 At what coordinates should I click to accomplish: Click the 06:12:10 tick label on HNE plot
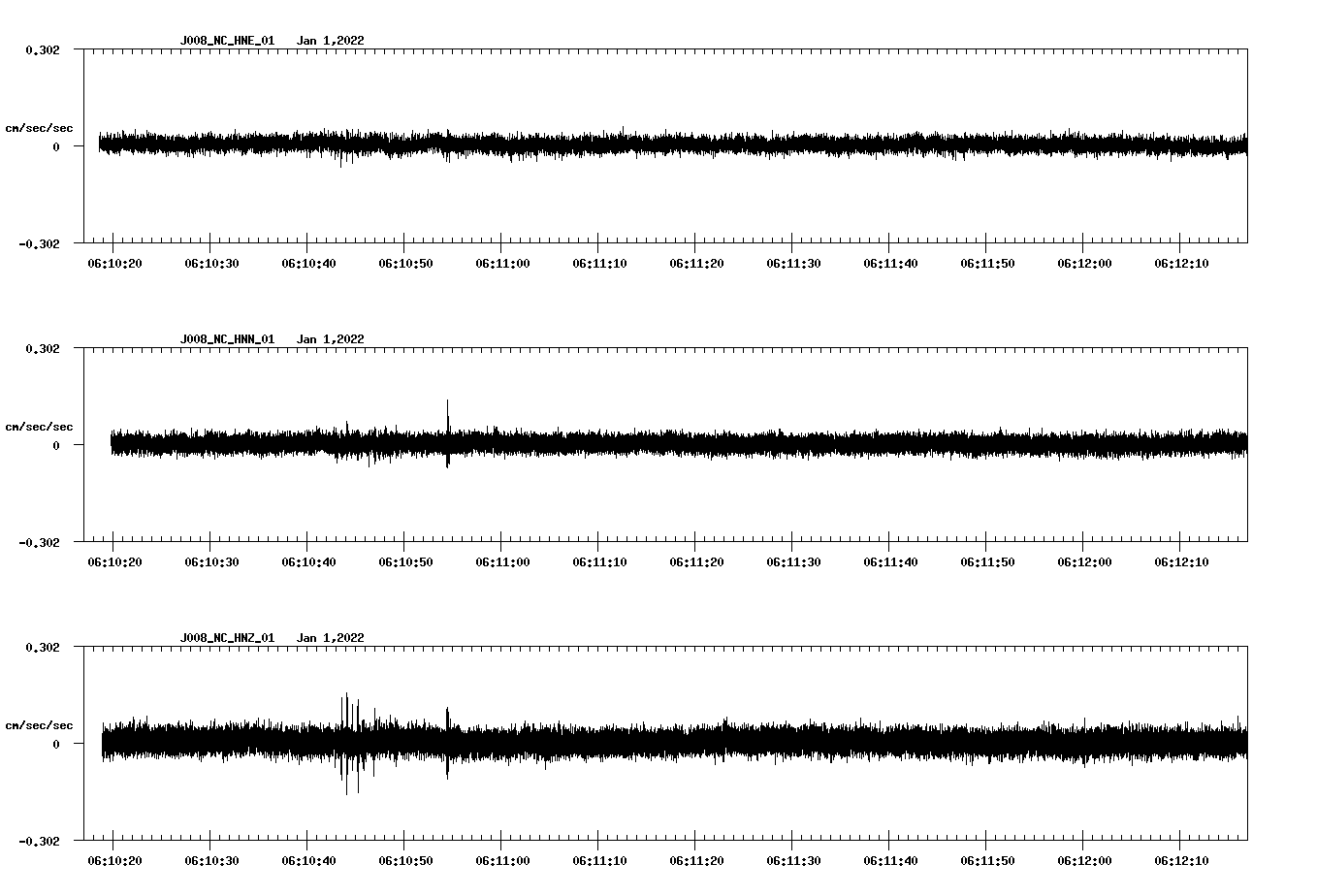[x=1181, y=264]
